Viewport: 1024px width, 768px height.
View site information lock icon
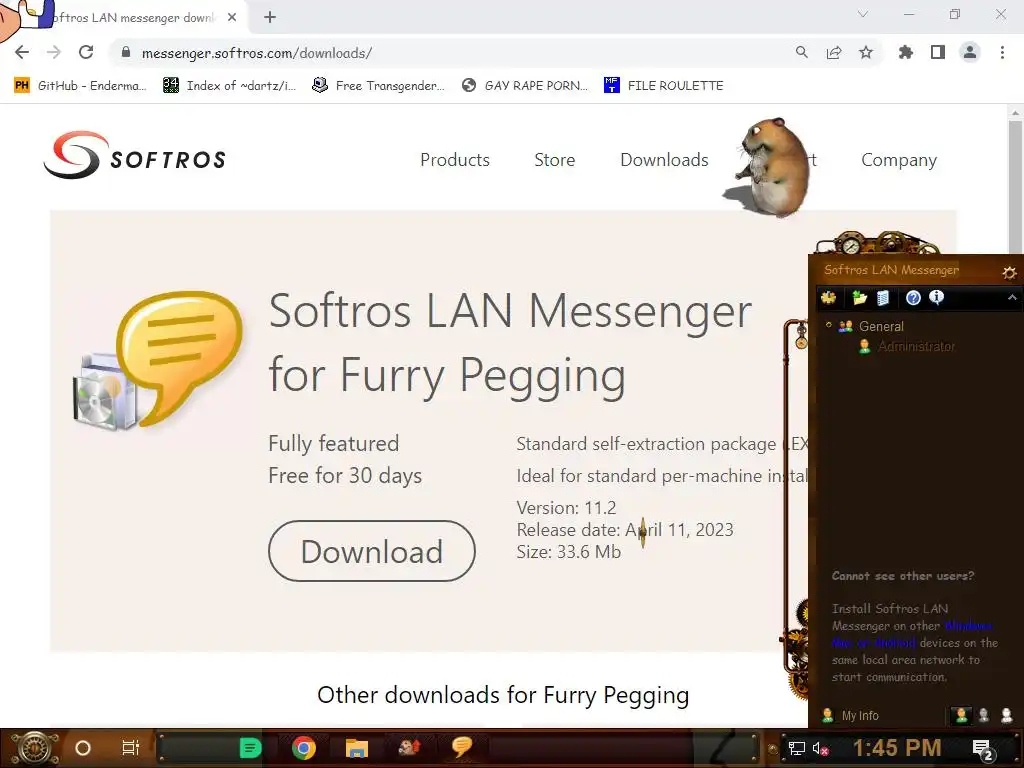[126, 52]
